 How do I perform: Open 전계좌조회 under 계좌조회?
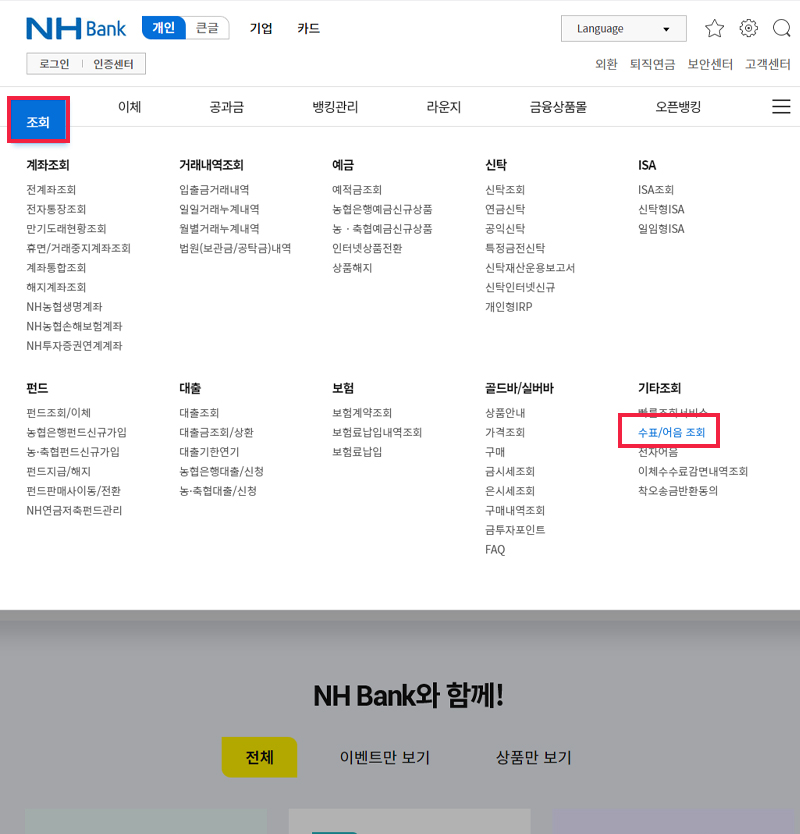tap(51, 190)
